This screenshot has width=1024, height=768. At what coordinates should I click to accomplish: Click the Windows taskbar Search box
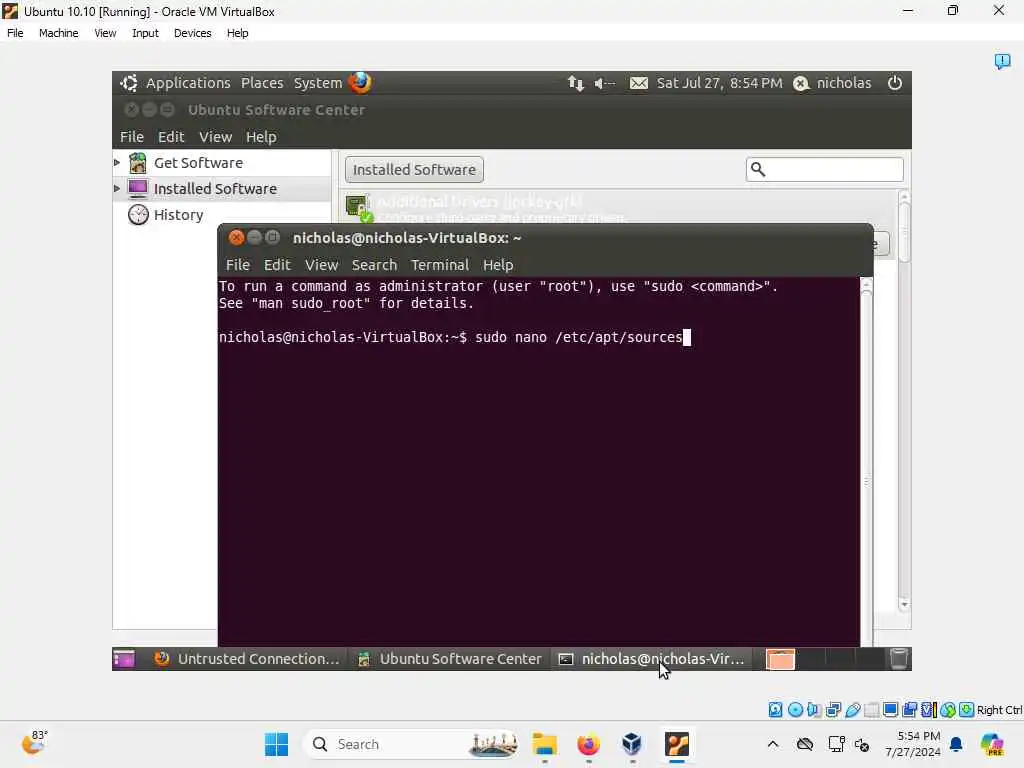click(x=411, y=744)
